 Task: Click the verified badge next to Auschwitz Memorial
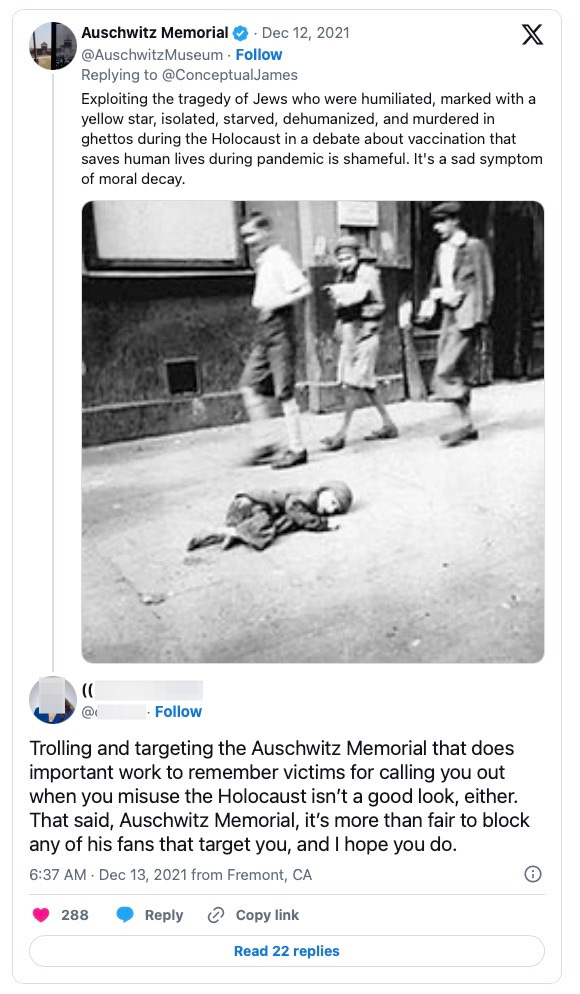(x=241, y=33)
